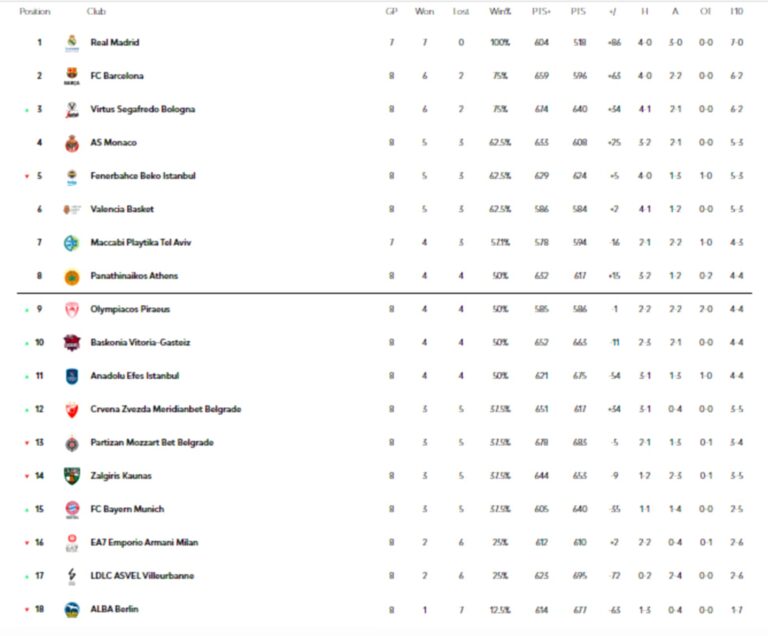This screenshot has width=768, height=636.
Task: Click the Club column header
Action: coord(96,11)
